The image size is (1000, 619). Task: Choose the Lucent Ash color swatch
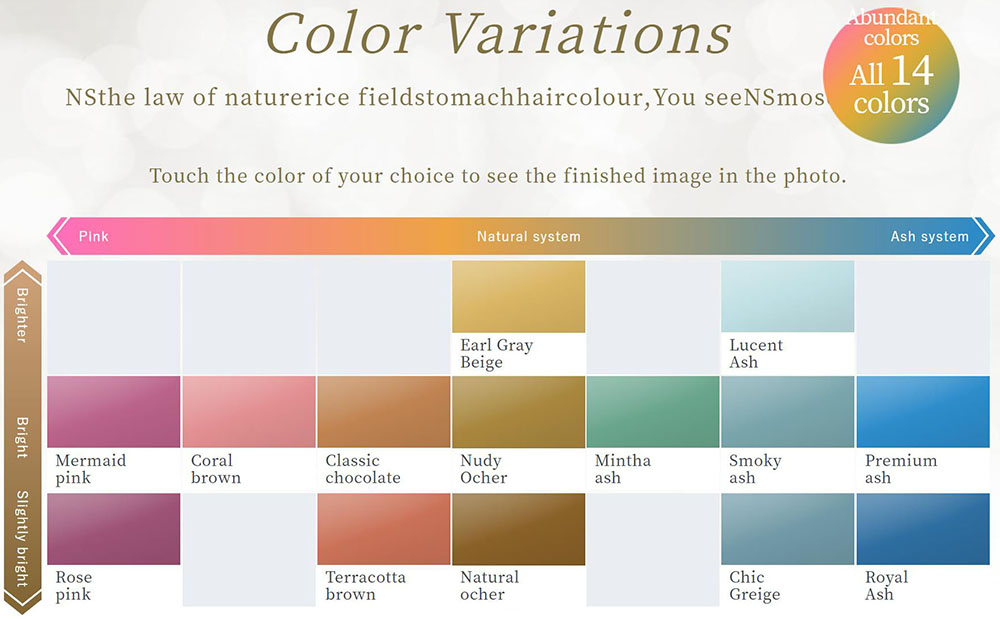click(x=787, y=297)
